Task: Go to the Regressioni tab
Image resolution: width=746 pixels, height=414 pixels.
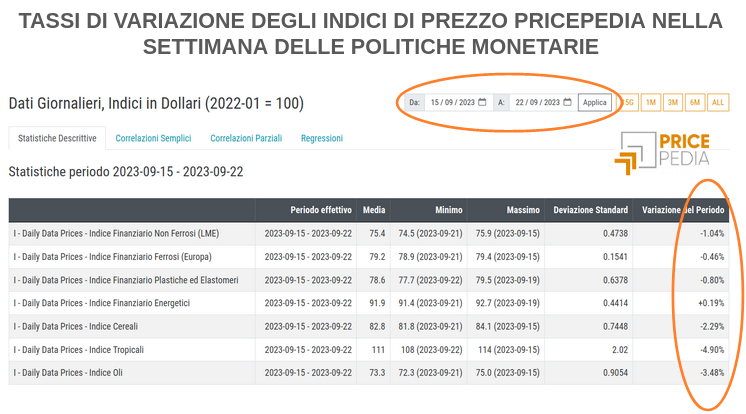Action: tap(322, 138)
